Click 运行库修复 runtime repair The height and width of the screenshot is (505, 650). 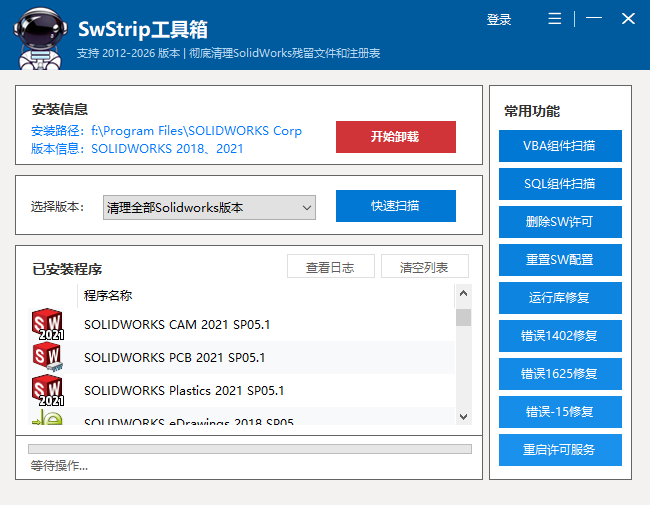coord(560,298)
